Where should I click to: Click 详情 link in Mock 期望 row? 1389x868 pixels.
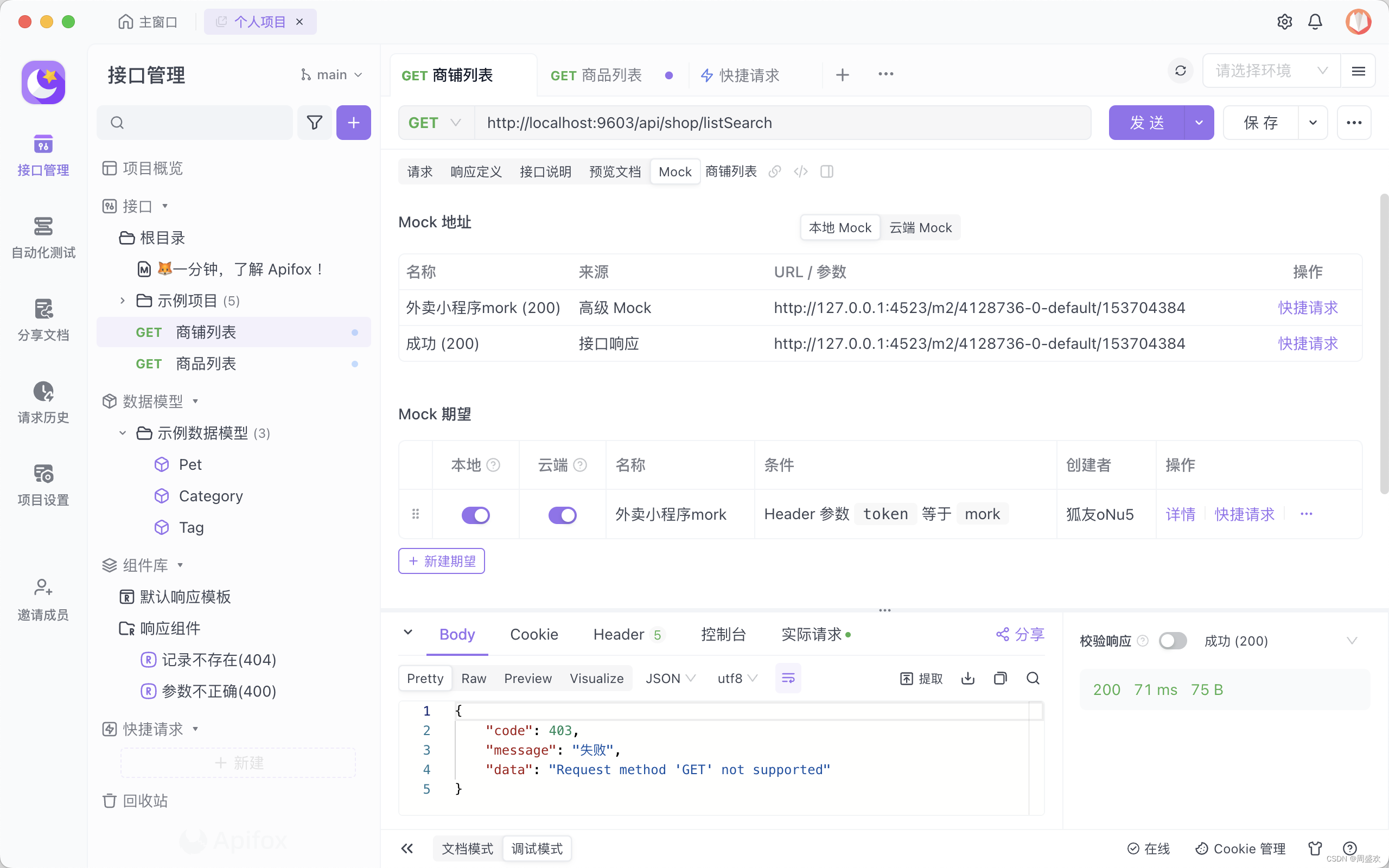[x=1180, y=514]
